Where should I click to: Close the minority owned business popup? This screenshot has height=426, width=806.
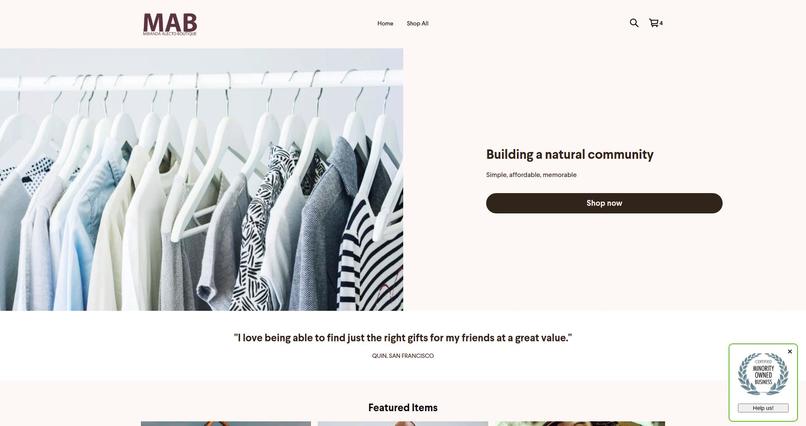click(x=790, y=351)
